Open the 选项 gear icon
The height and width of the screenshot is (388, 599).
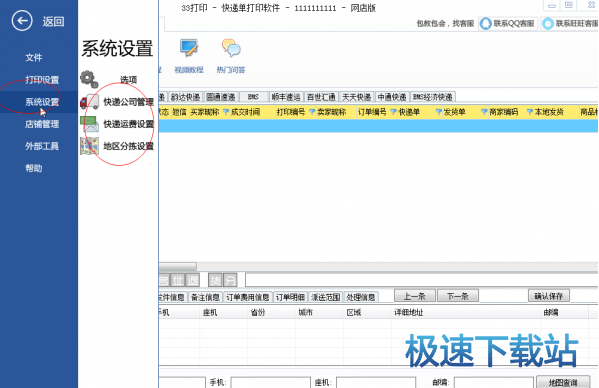coord(89,79)
